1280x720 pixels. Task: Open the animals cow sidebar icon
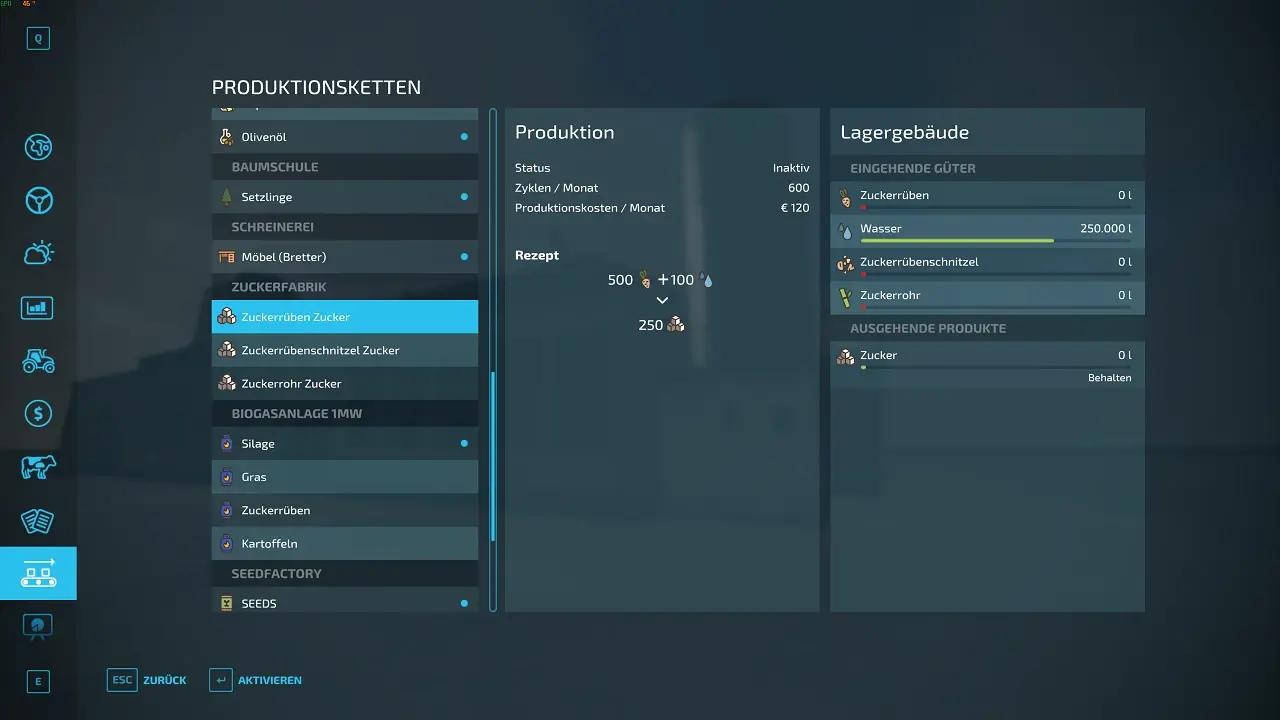[38, 467]
